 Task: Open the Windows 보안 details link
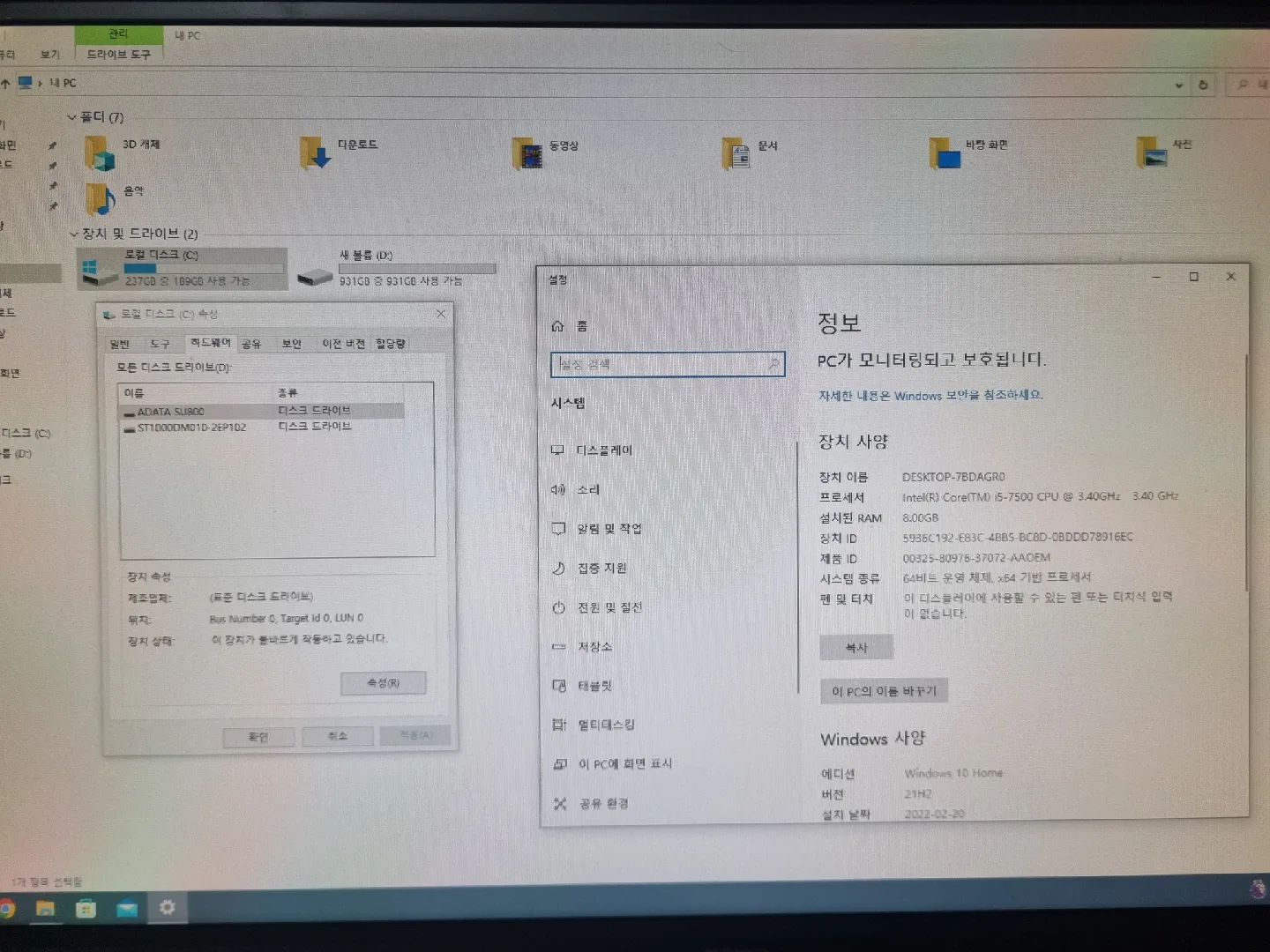tap(930, 396)
